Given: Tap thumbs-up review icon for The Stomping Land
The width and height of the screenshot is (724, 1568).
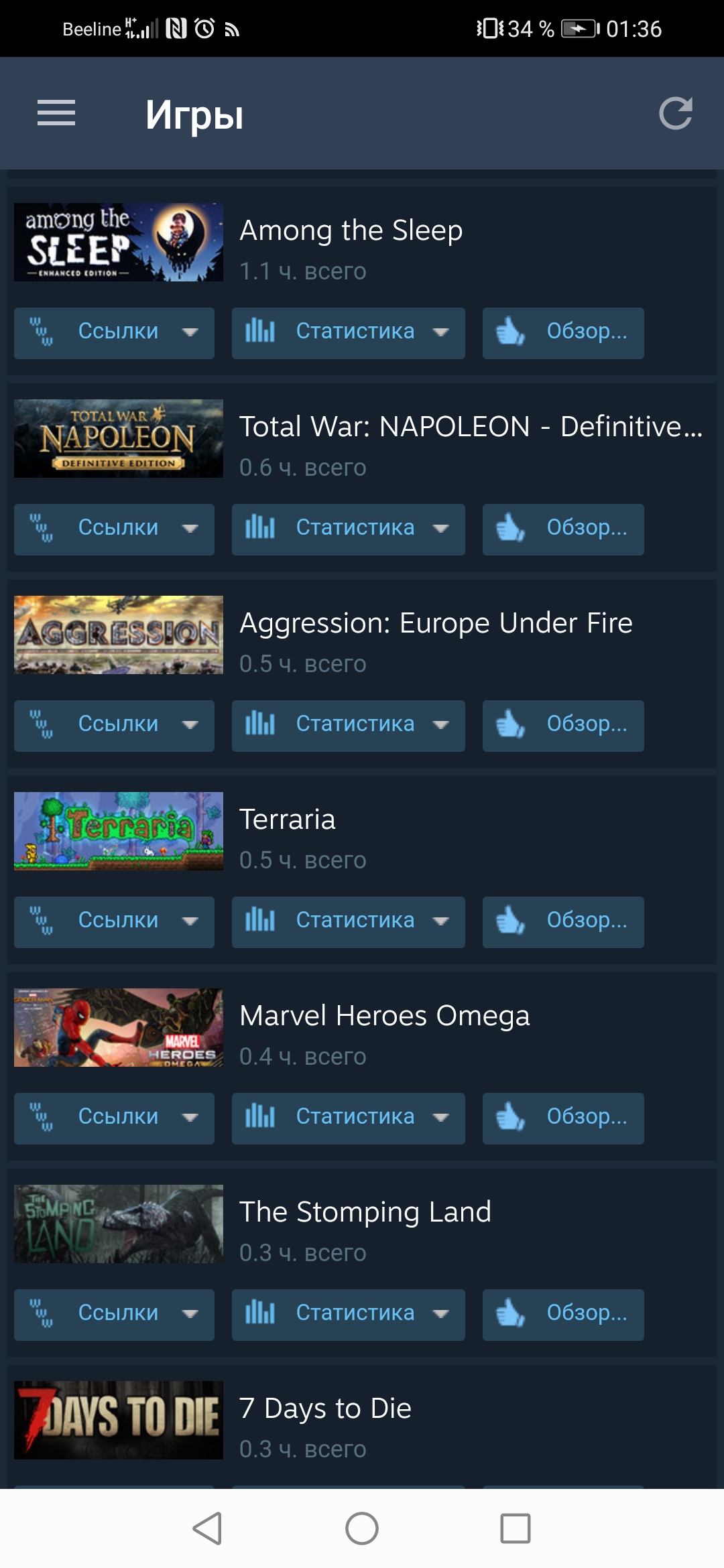Looking at the screenshot, I should pyautogui.click(x=510, y=1313).
